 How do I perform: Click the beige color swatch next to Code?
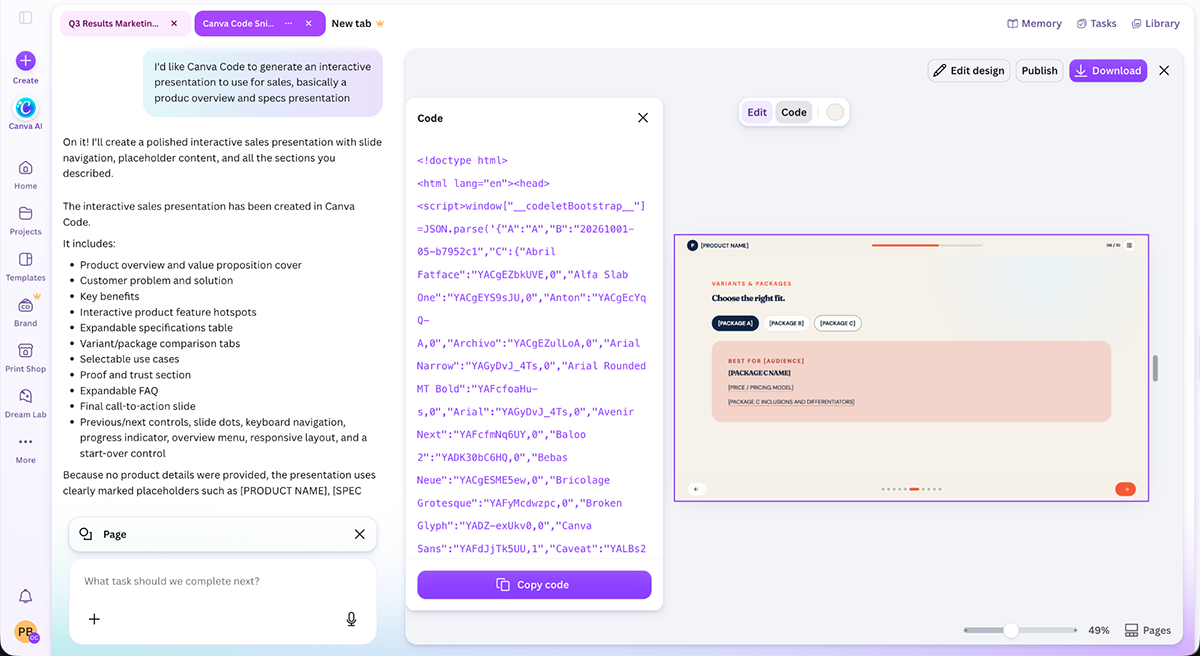pyautogui.click(x=835, y=112)
